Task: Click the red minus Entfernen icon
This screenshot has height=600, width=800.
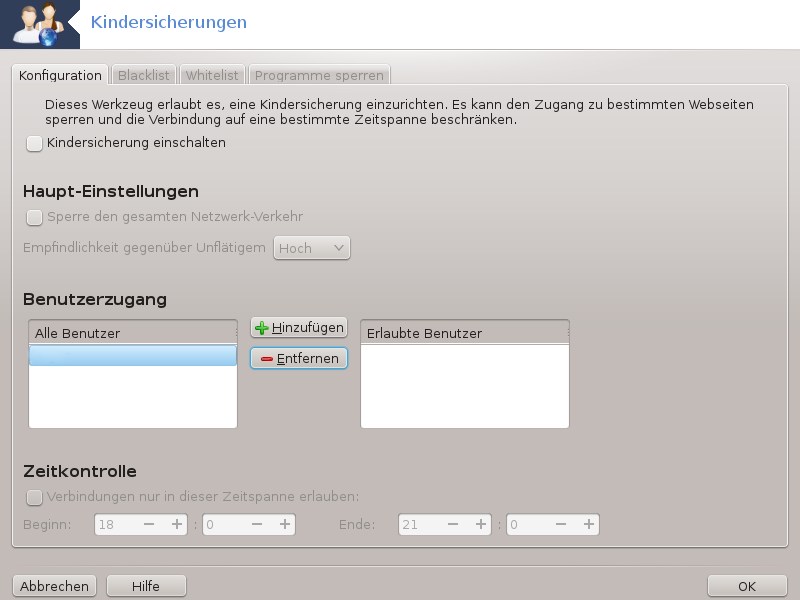Action: coord(266,359)
